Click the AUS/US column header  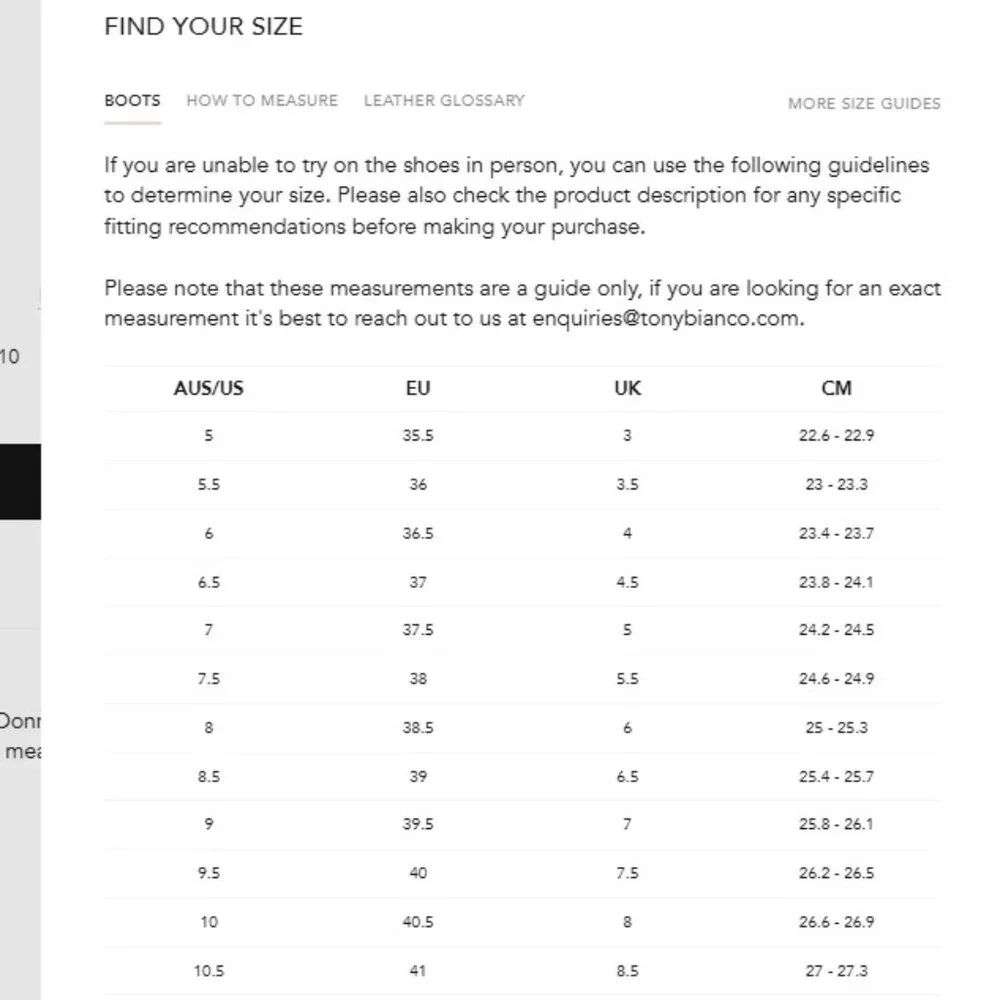click(208, 388)
